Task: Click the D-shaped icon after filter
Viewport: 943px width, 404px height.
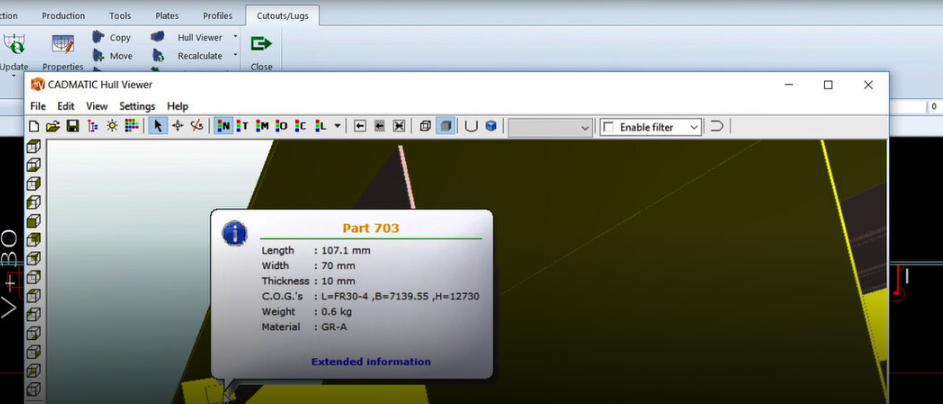Action: pyautogui.click(x=716, y=126)
